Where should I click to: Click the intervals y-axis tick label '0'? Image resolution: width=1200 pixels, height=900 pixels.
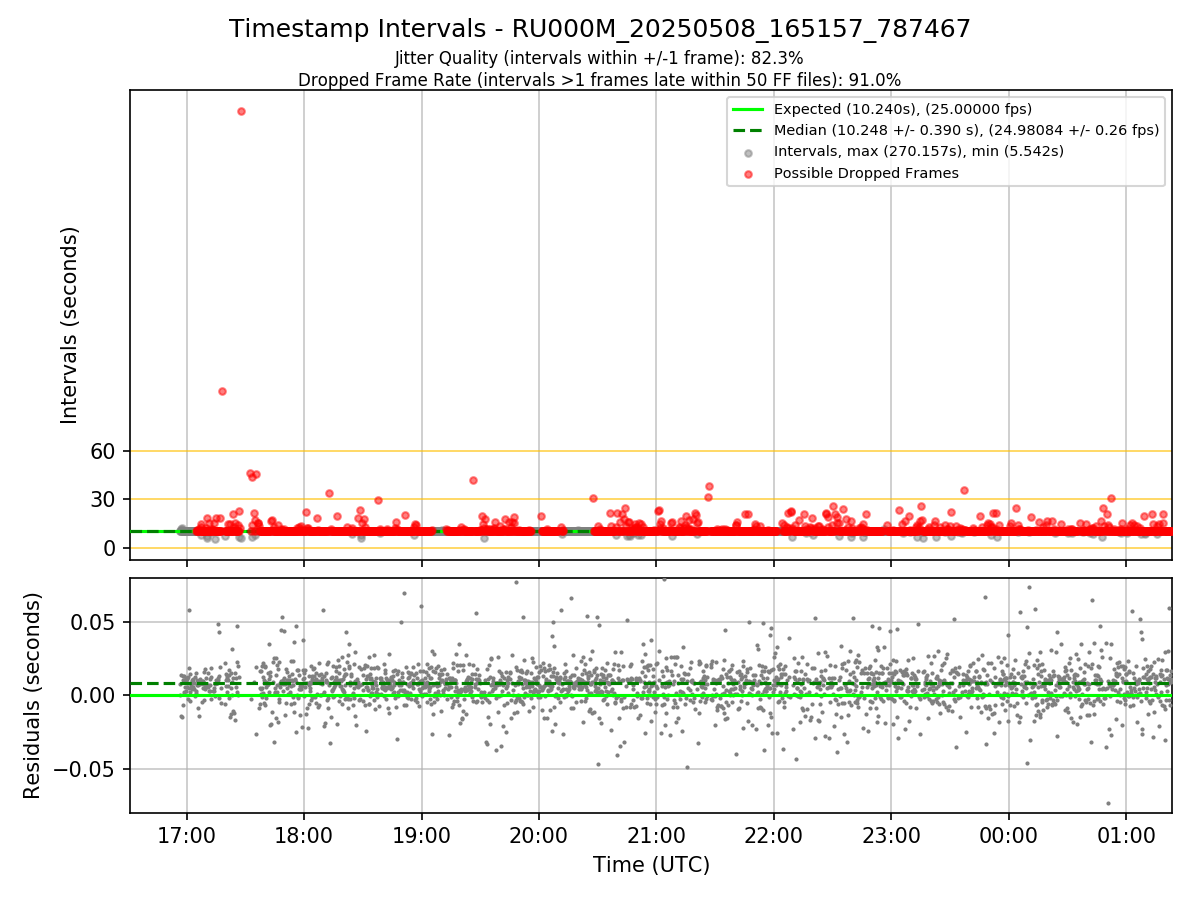[112, 548]
